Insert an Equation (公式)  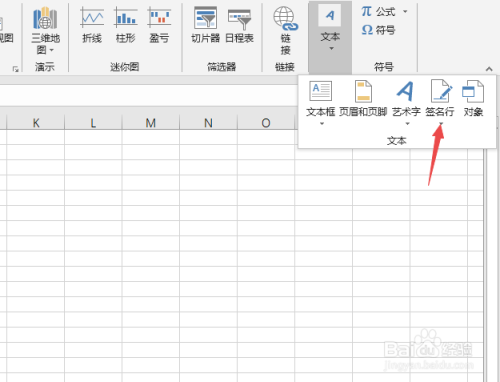(379, 12)
